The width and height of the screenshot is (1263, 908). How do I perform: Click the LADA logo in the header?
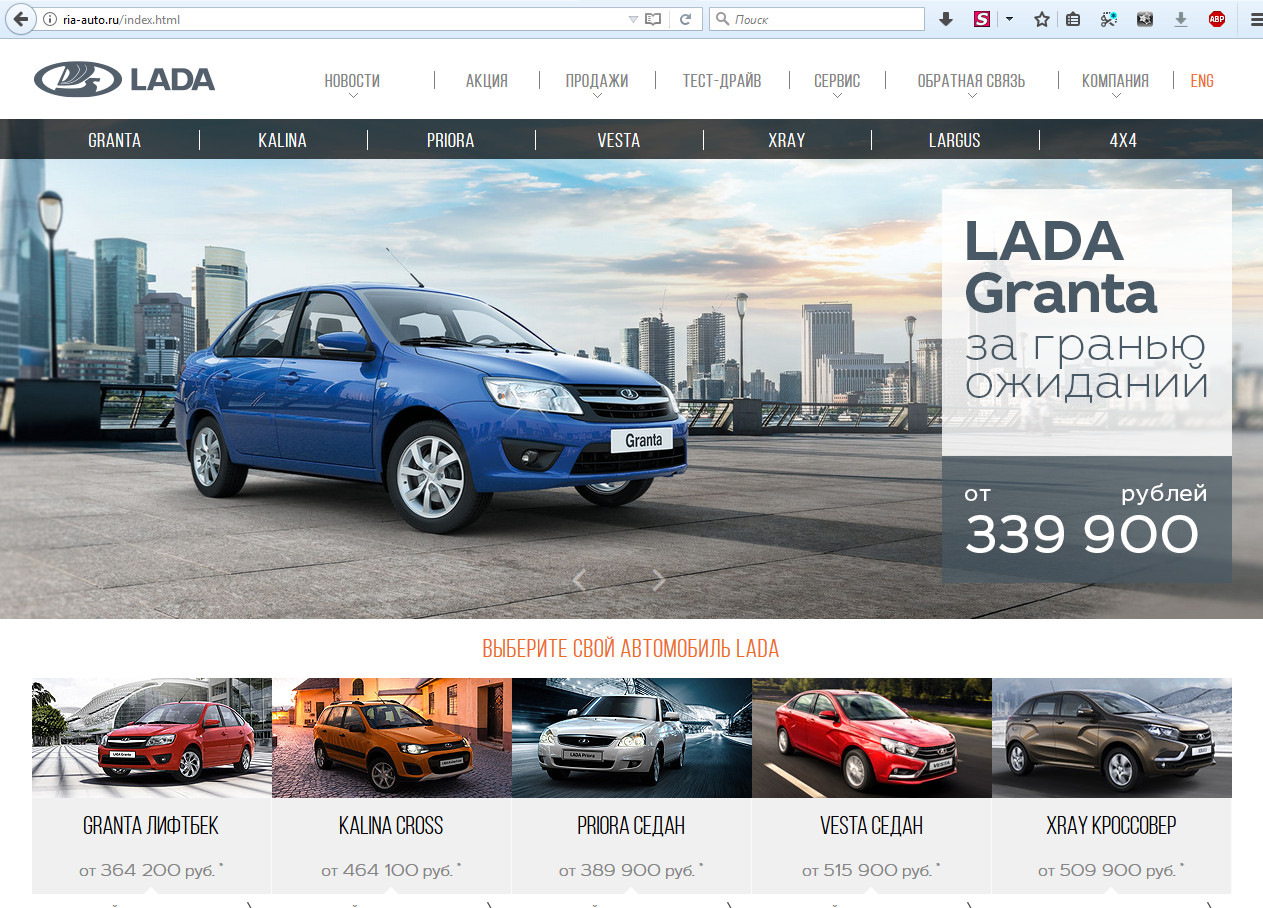point(124,79)
